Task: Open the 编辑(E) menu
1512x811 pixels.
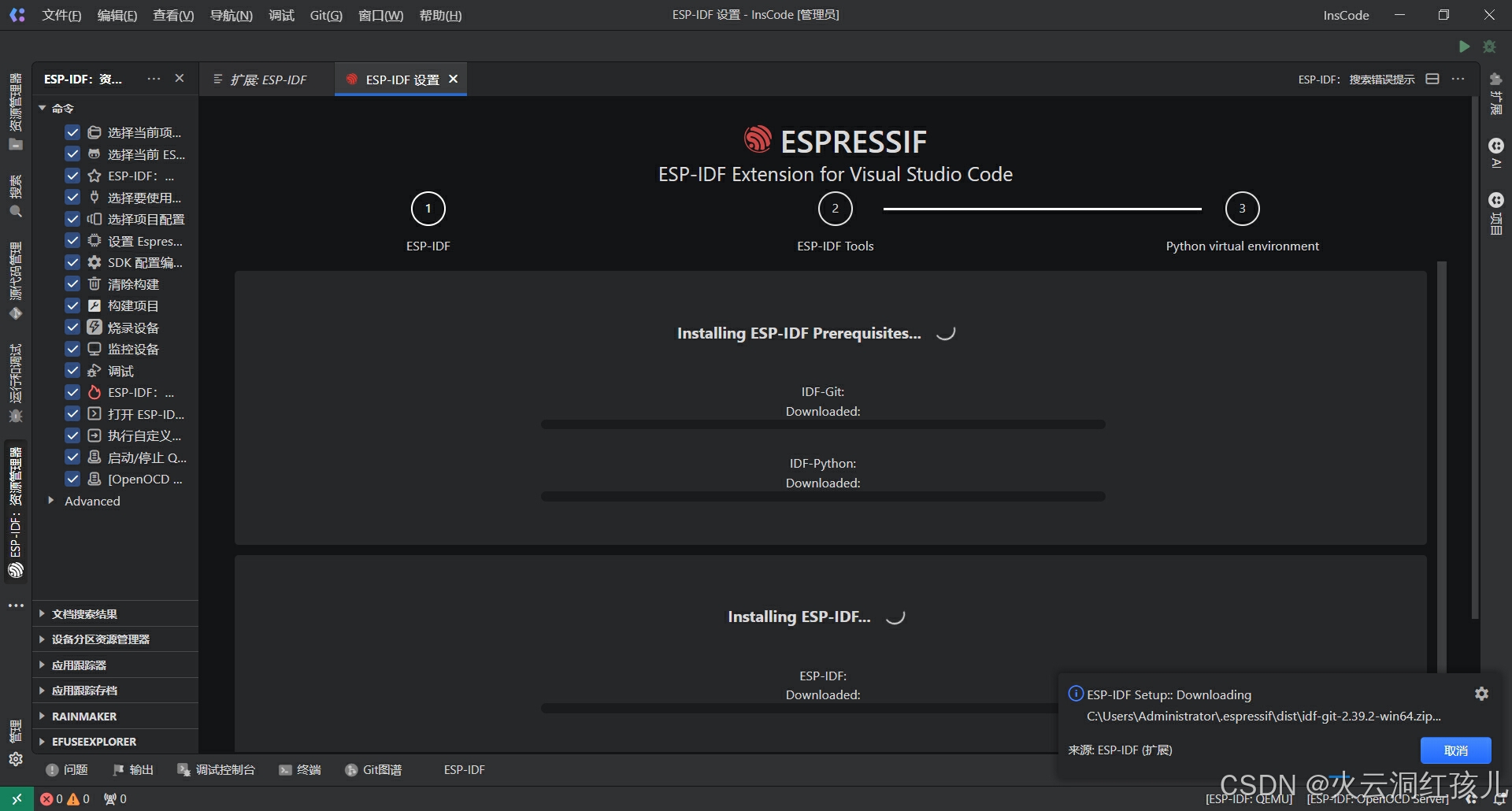Action: [117, 15]
